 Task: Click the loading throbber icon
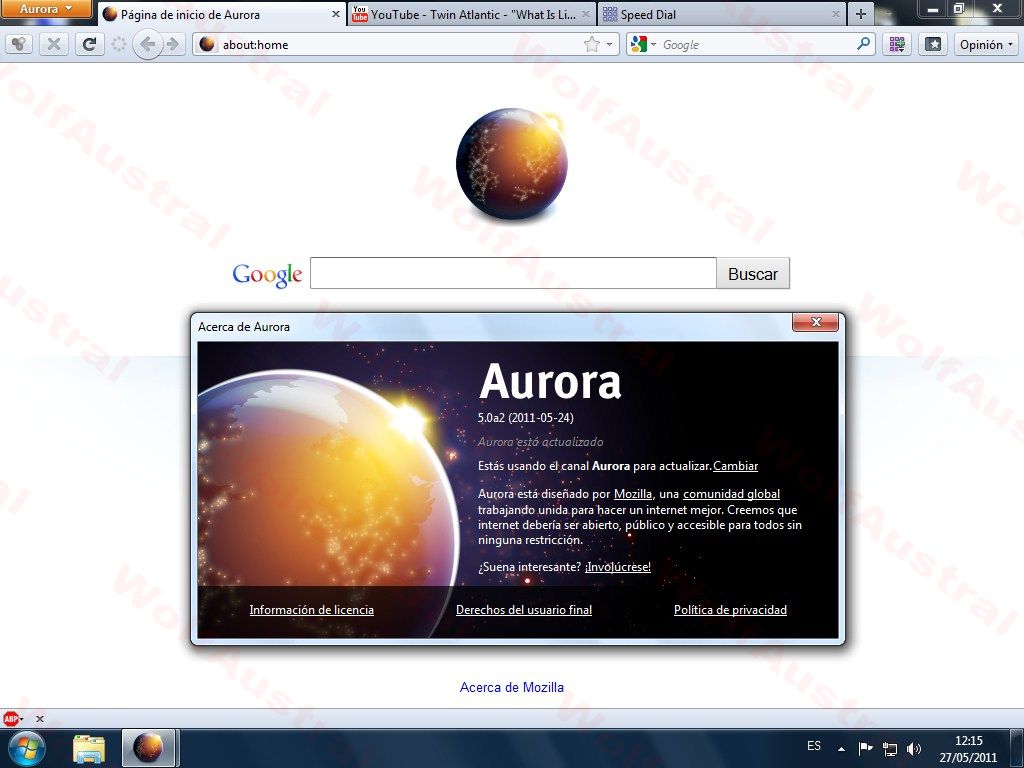coord(118,44)
